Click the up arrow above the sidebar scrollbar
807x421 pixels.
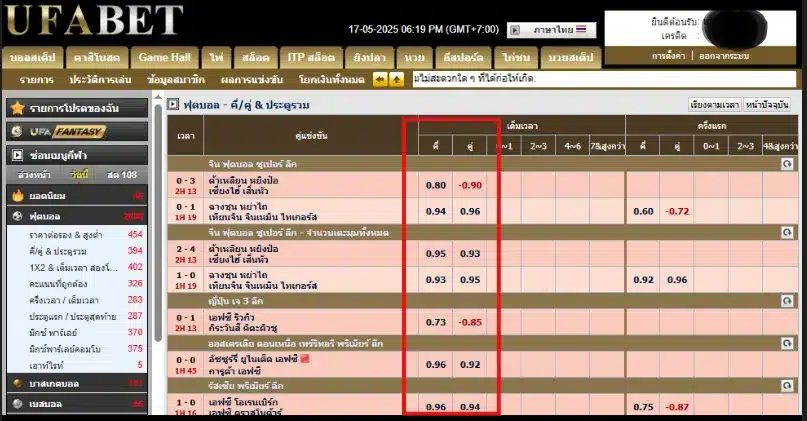158,97
